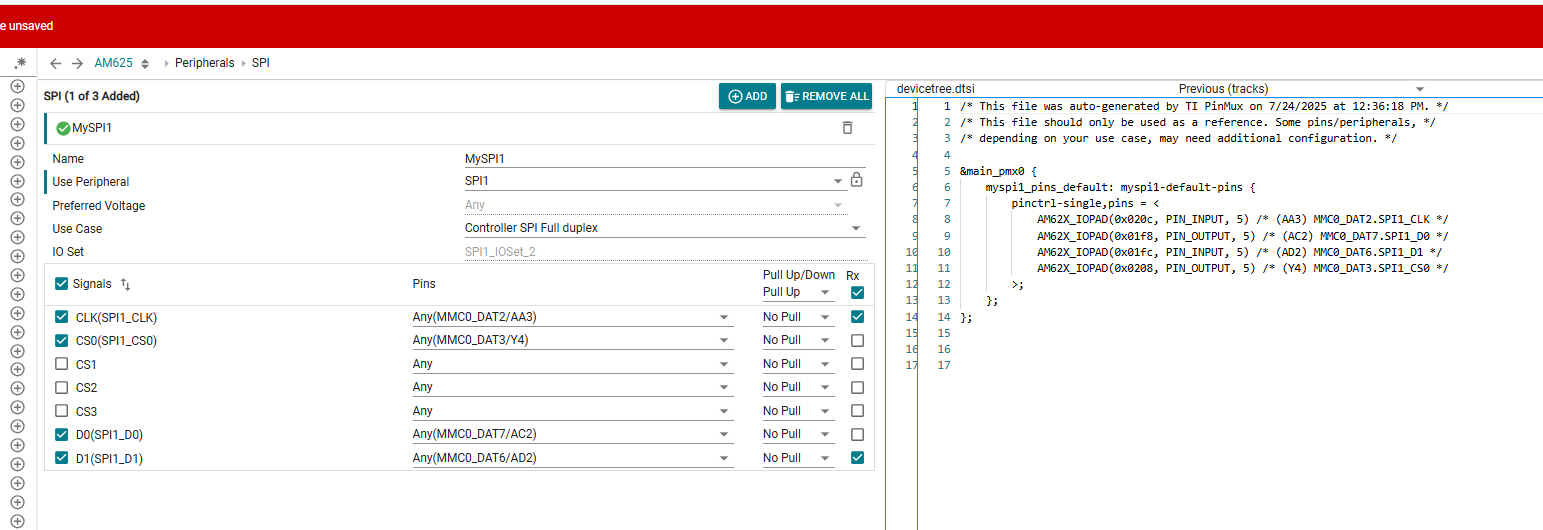Open the Use Case dropdown
The width and height of the screenshot is (1543, 530).
tap(665, 228)
